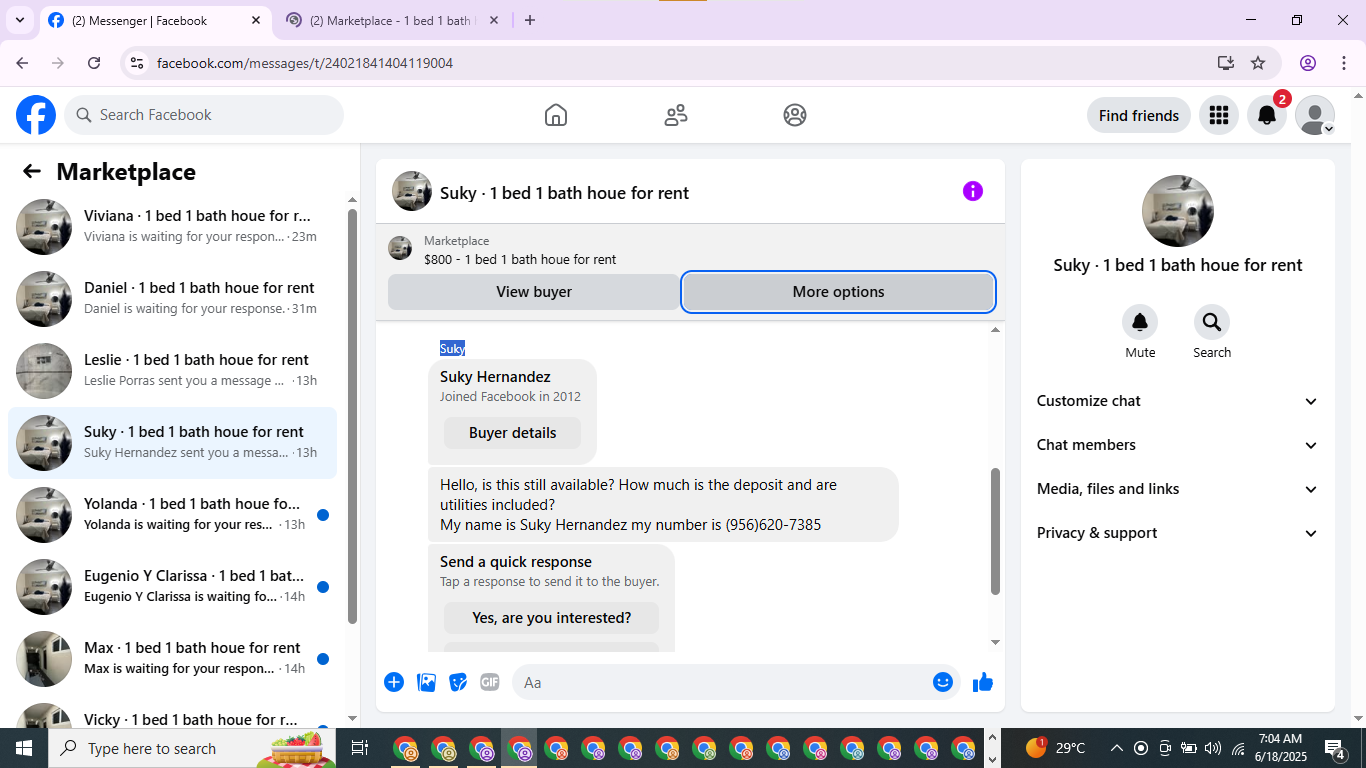Click the Search Facebook field
The width and height of the screenshot is (1366, 768).
205,115
